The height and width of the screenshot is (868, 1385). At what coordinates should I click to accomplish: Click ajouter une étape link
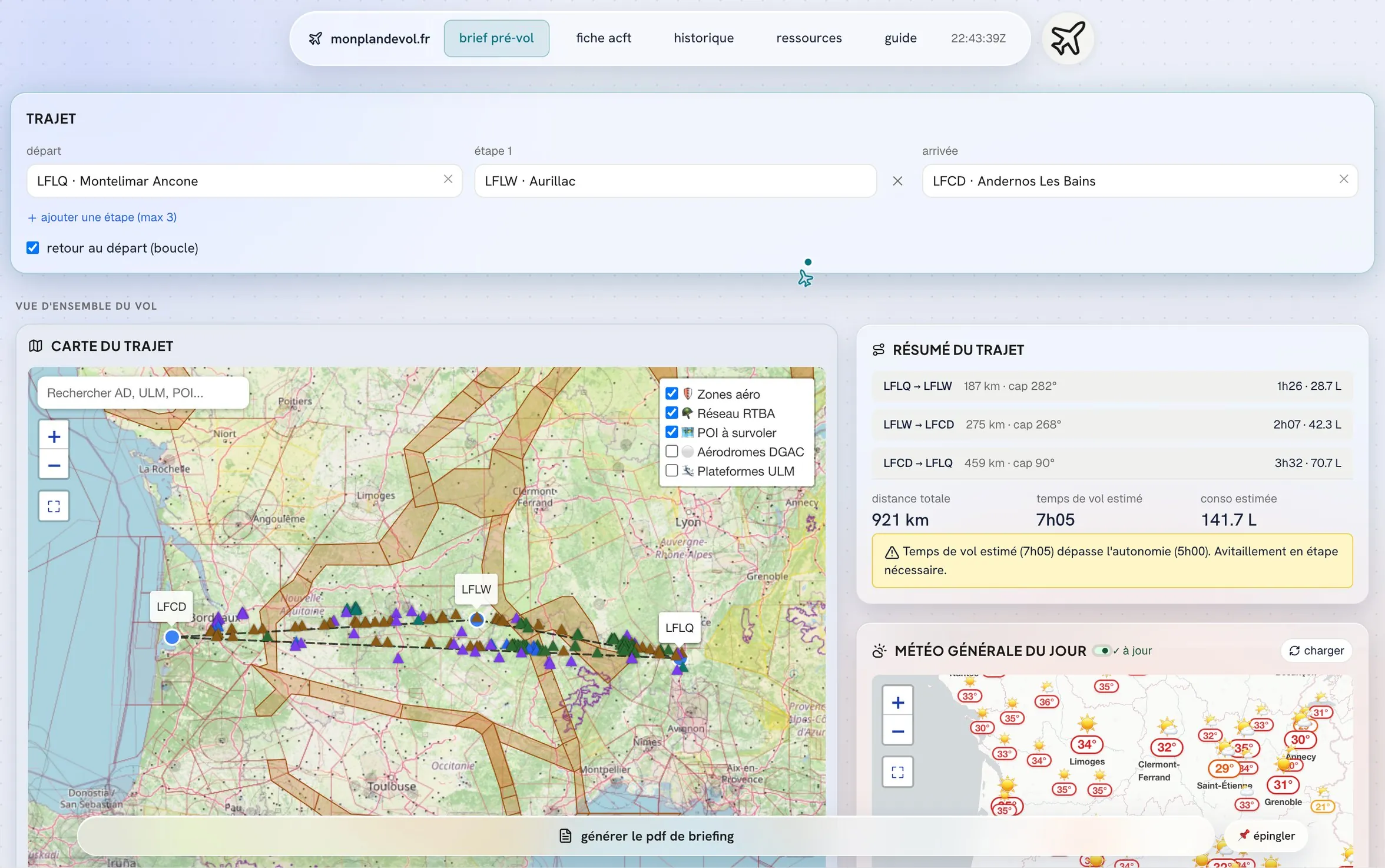pos(102,217)
